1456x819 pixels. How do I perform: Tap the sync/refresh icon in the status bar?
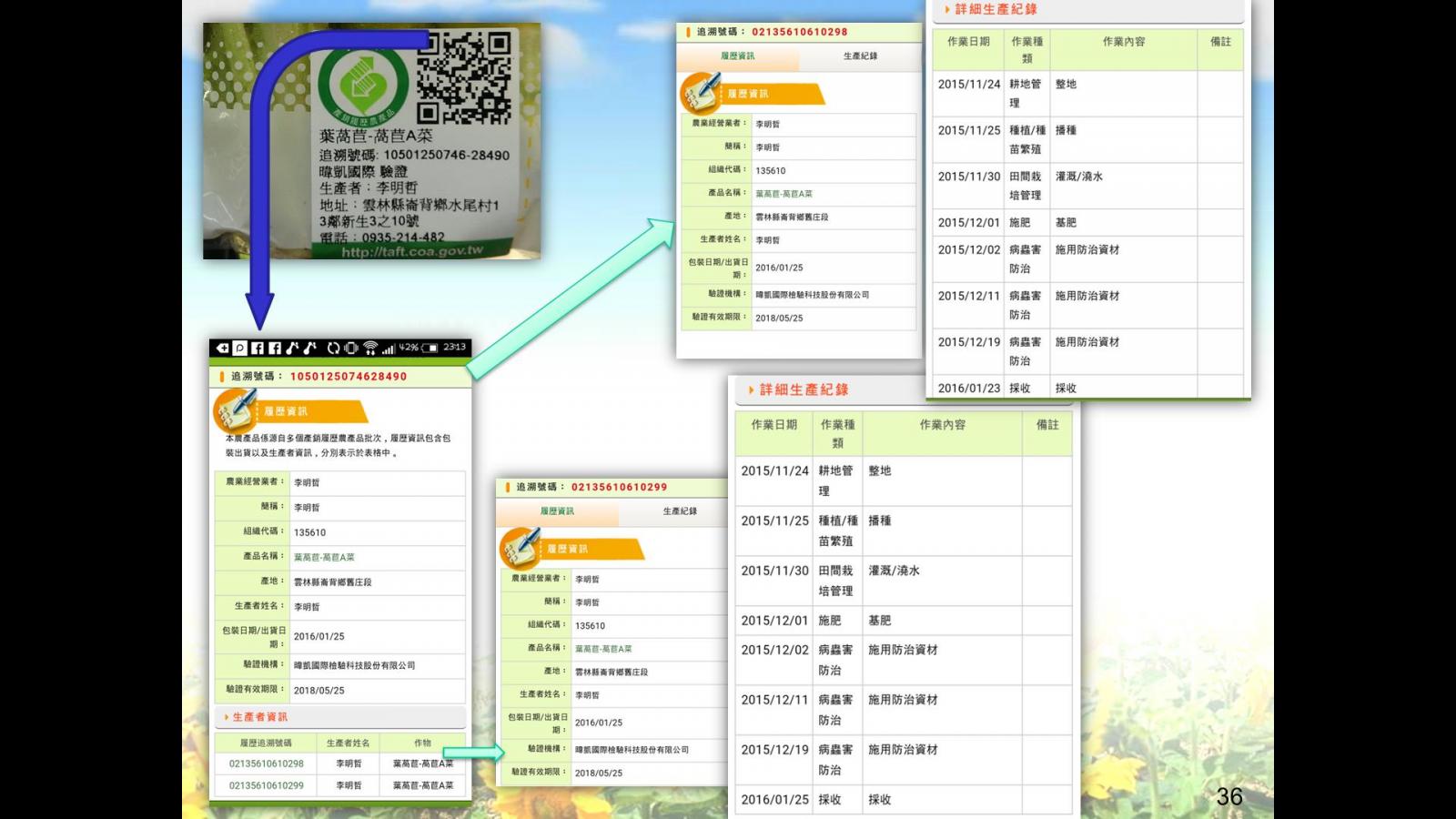[x=335, y=348]
